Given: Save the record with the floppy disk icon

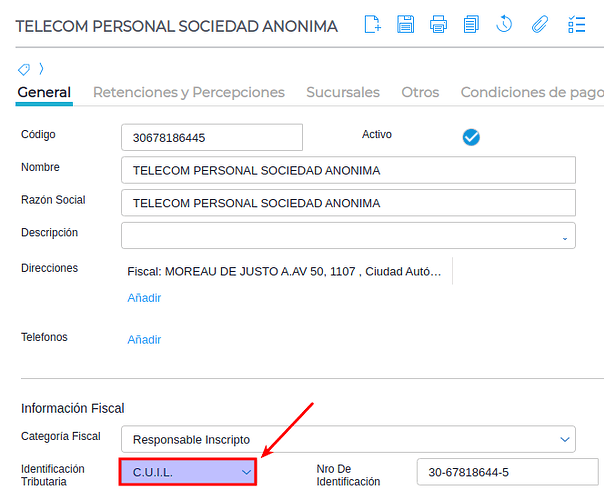Looking at the screenshot, I should click(x=405, y=25).
